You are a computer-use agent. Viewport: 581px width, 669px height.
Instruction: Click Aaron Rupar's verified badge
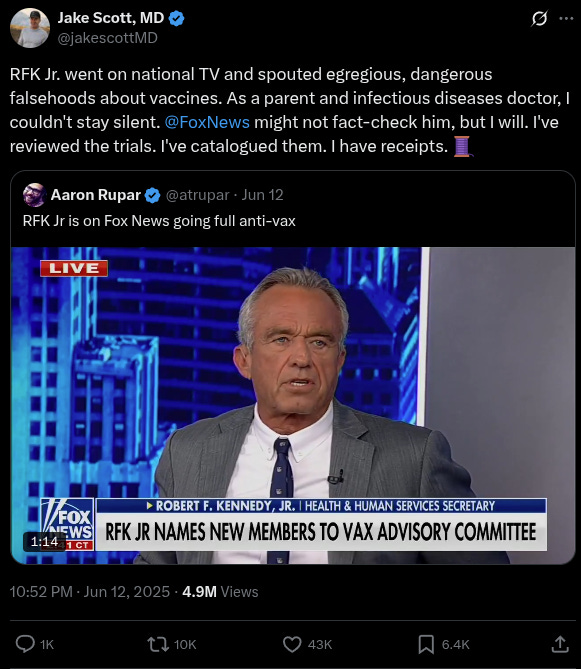pos(152,195)
